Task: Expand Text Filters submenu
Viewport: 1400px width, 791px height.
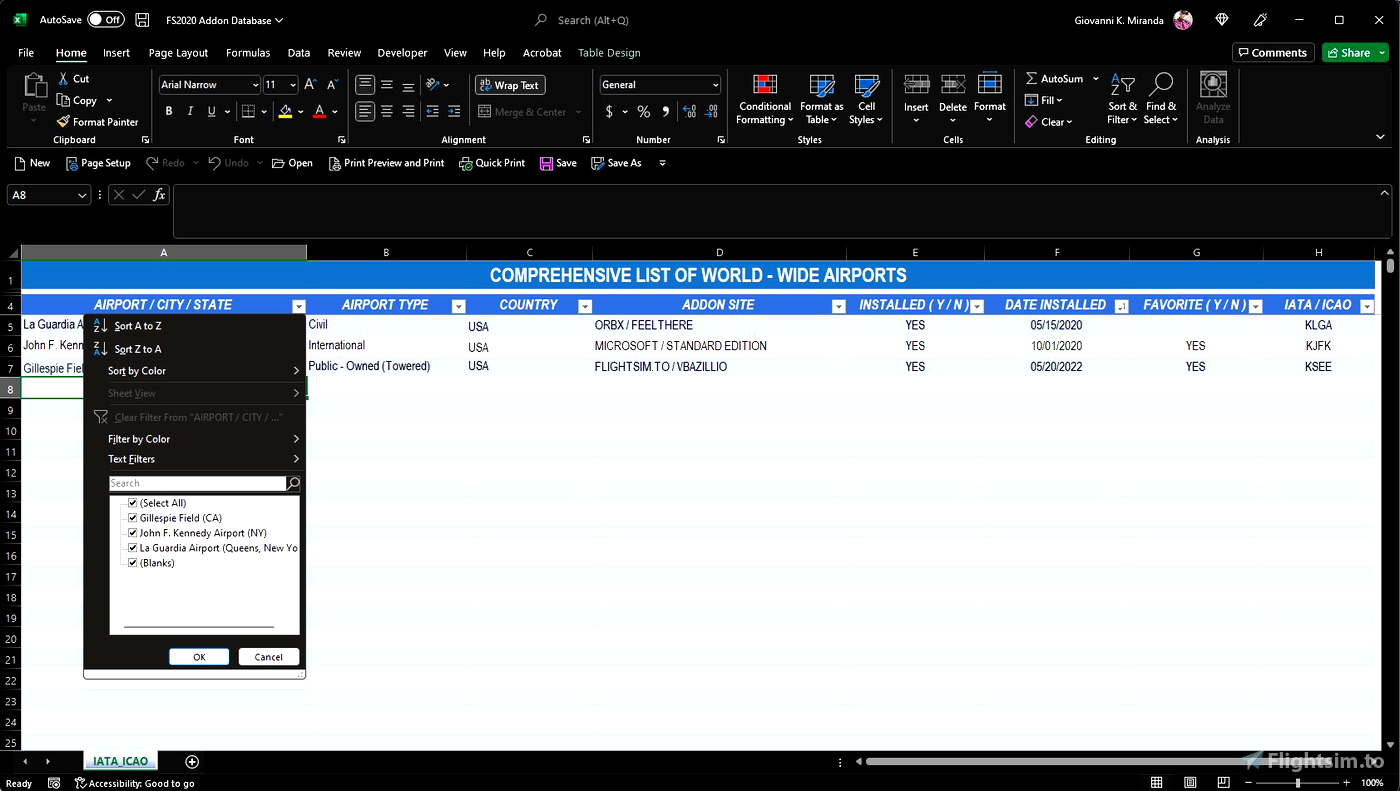Action: 203,459
